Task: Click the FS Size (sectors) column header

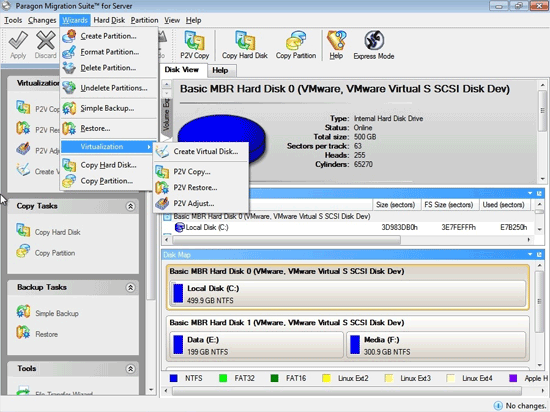Action: click(x=449, y=205)
